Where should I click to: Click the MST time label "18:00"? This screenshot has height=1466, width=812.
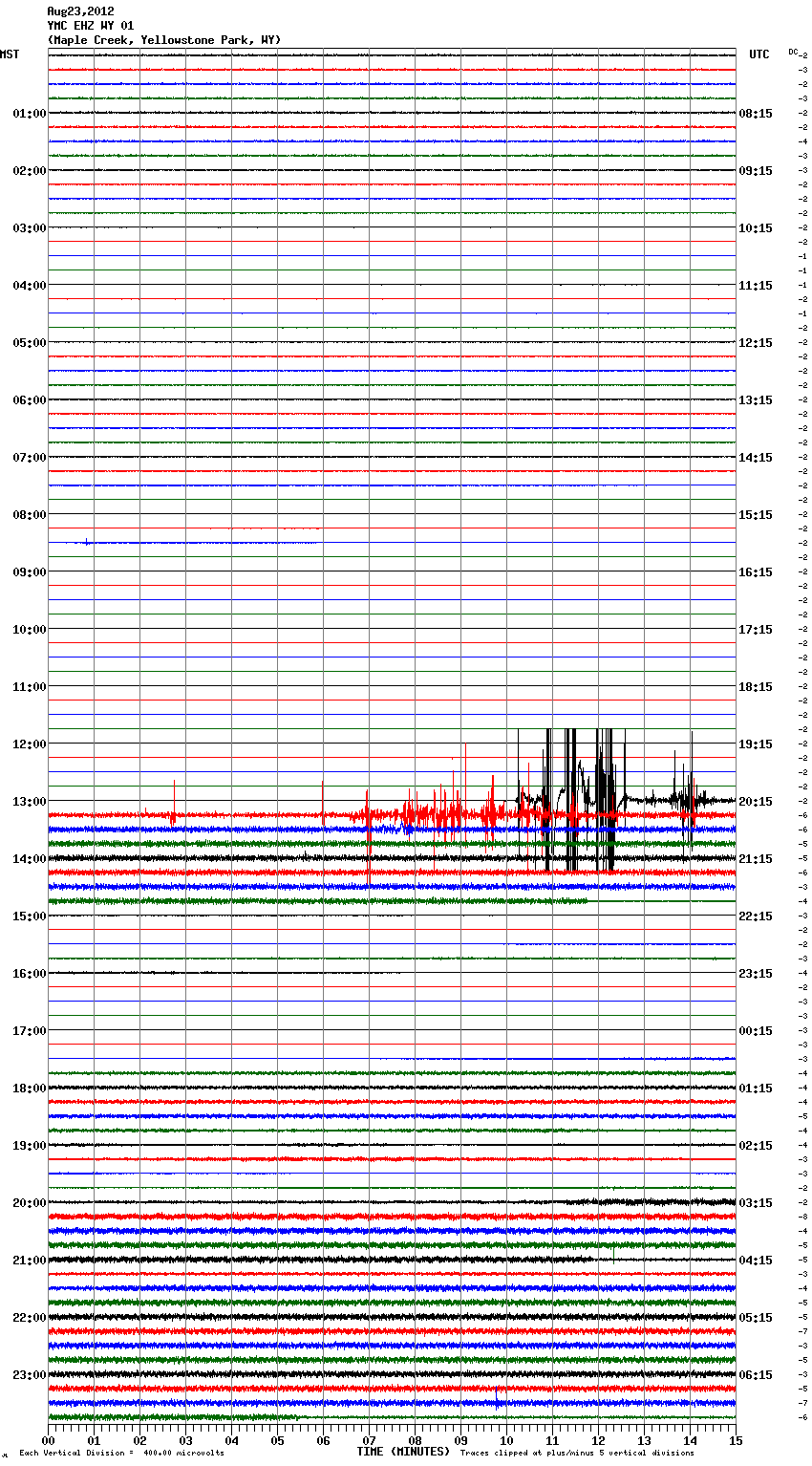pyautogui.click(x=29, y=1089)
